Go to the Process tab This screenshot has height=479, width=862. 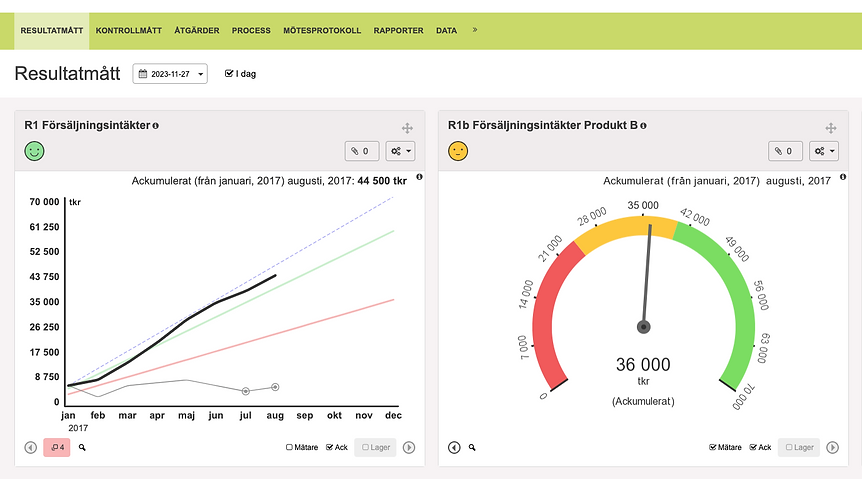(x=251, y=31)
